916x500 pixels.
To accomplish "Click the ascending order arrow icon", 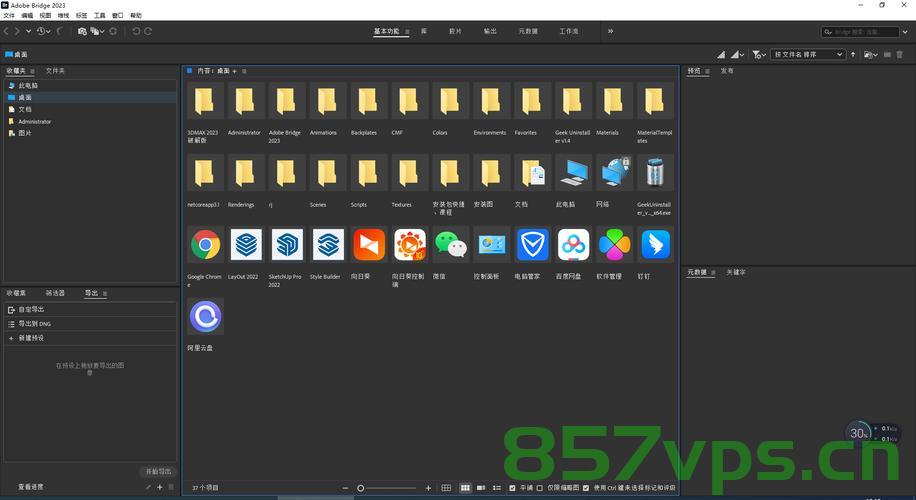I will tap(853, 54).
